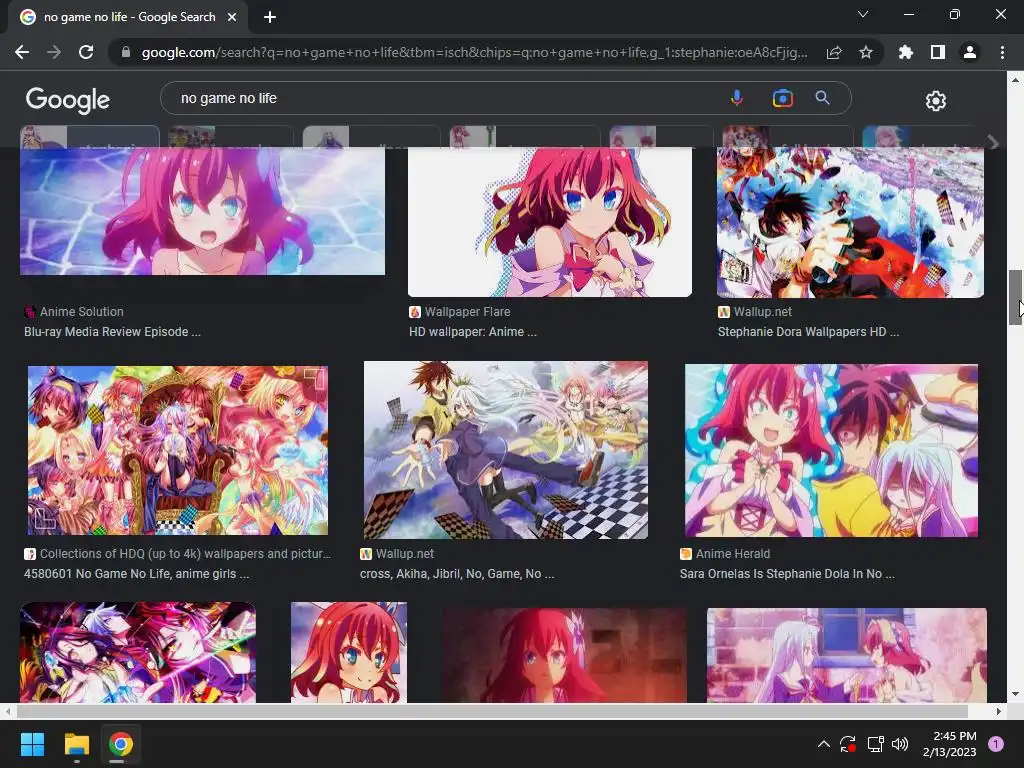Click the horizontal scrollbar right arrow
Screen dimensions: 1024x768
[x=999, y=711]
